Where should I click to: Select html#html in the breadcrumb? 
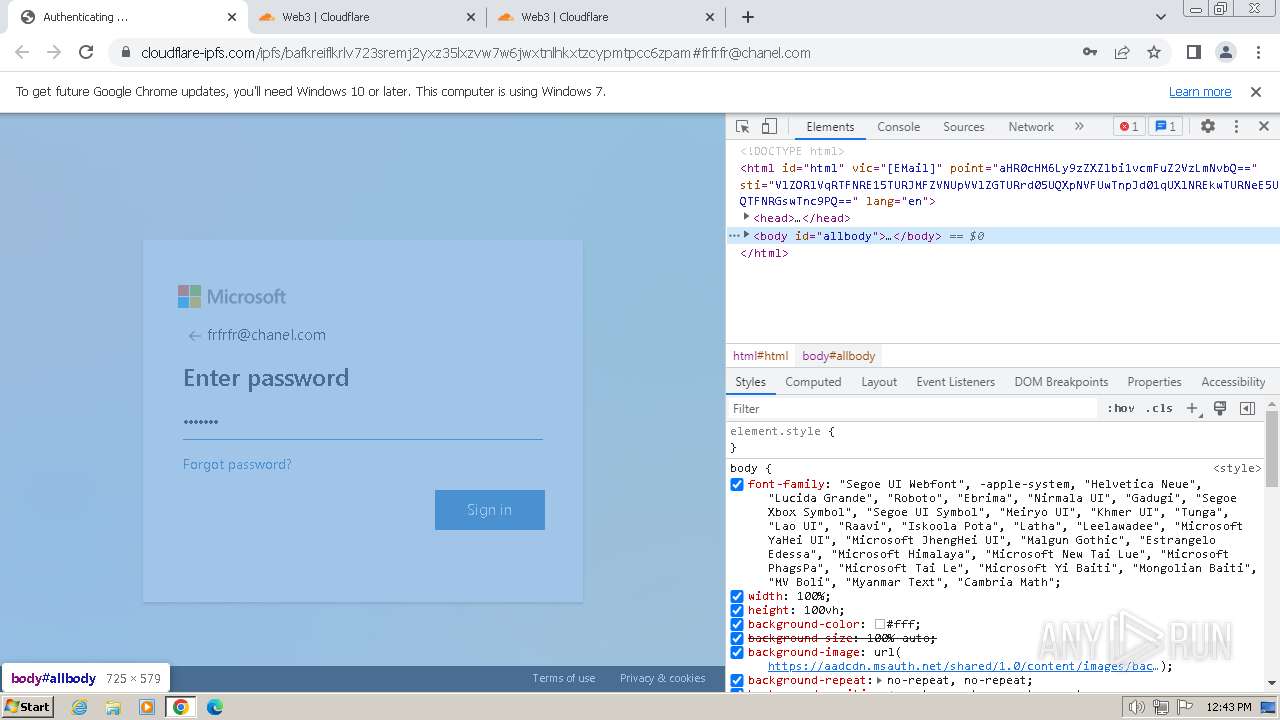761,356
